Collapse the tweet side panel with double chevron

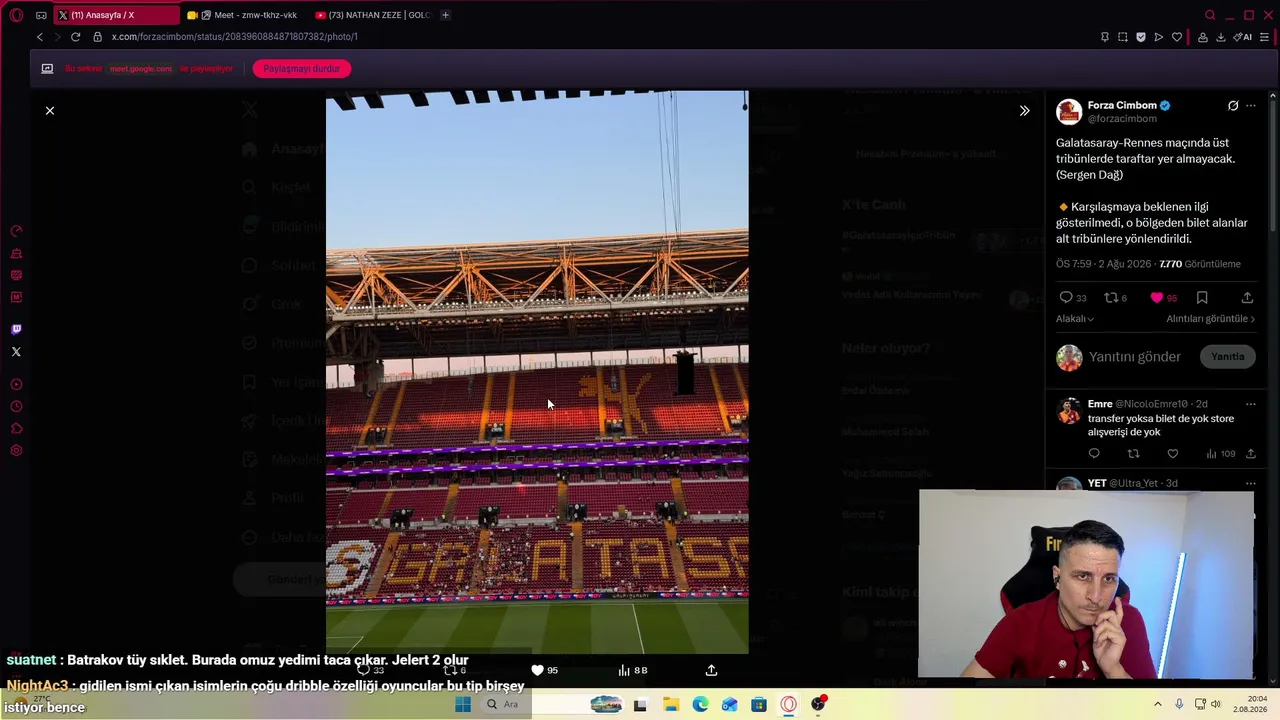[x=1024, y=111]
